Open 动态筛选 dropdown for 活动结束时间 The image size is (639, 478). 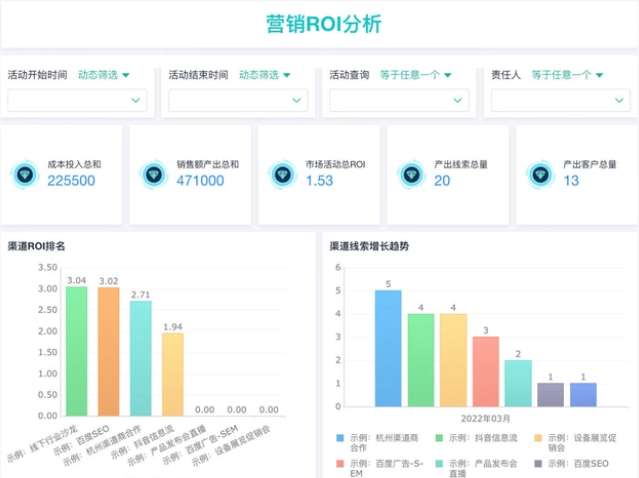click(x=264, y=75)
